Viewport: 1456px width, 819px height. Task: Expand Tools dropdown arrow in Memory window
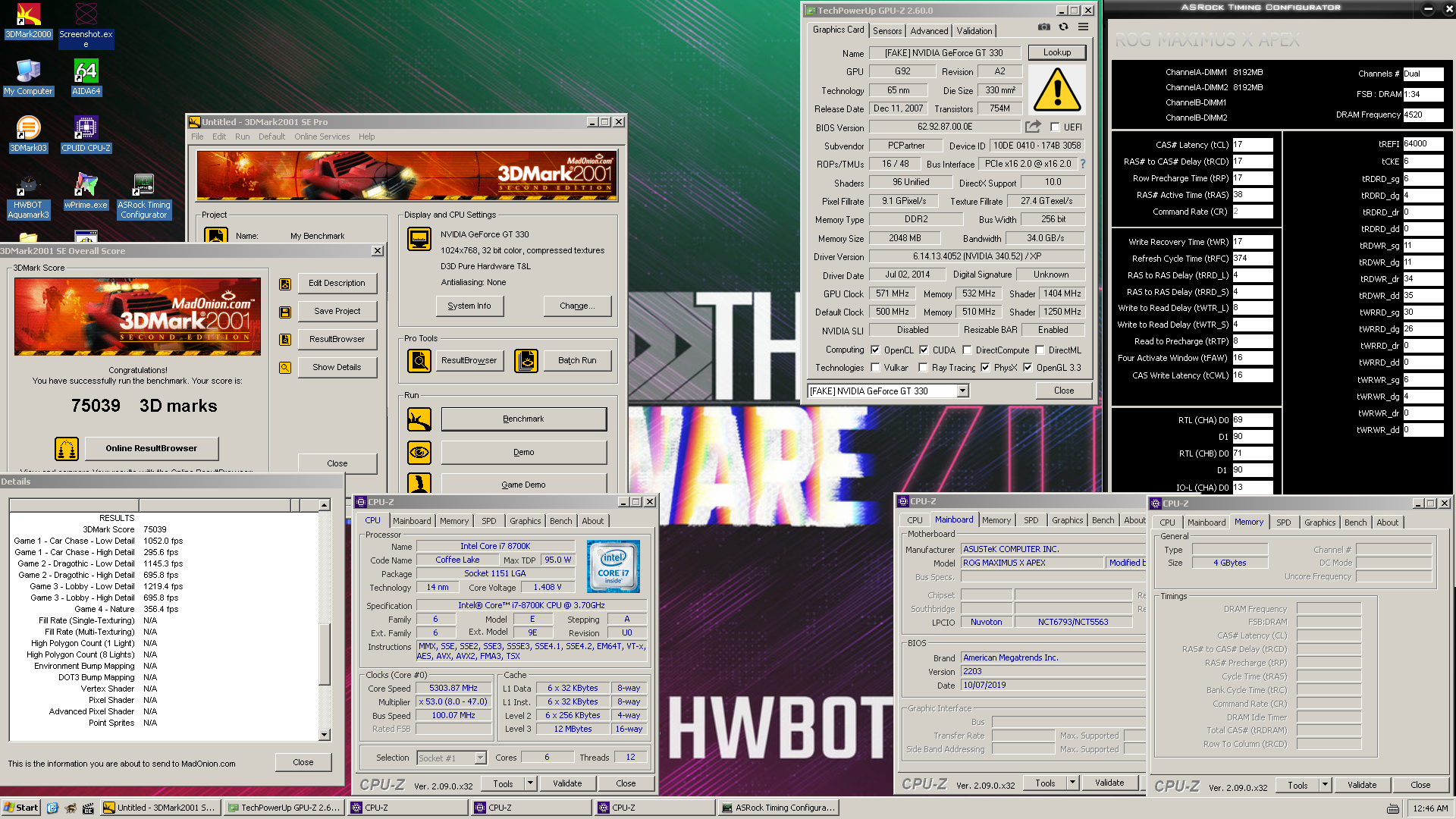pos(1325,785)
